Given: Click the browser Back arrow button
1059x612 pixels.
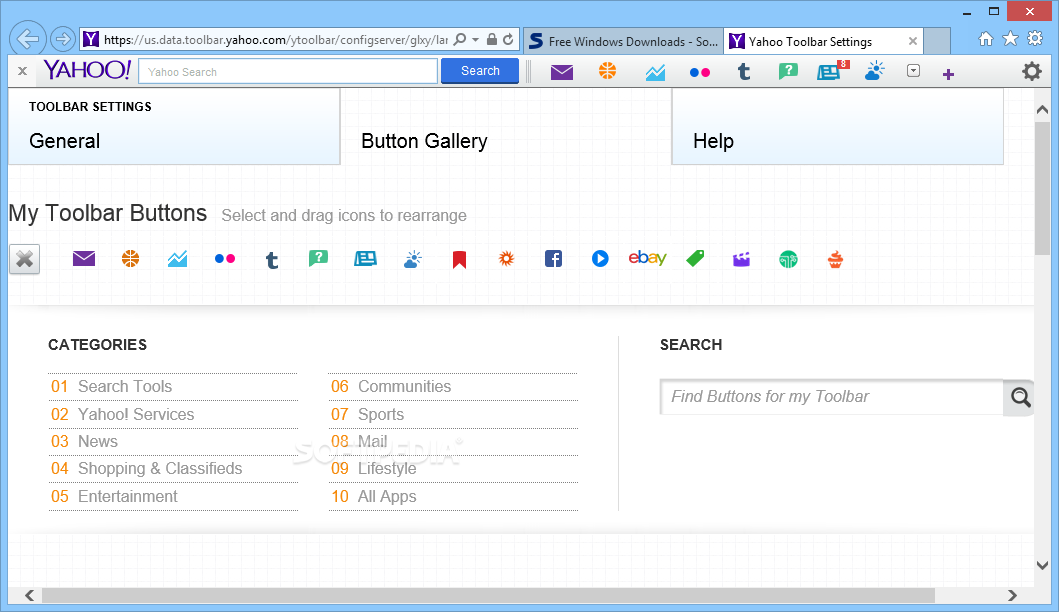Looking at the screenshot, I should pyautogui.click(x=28, y=39).
